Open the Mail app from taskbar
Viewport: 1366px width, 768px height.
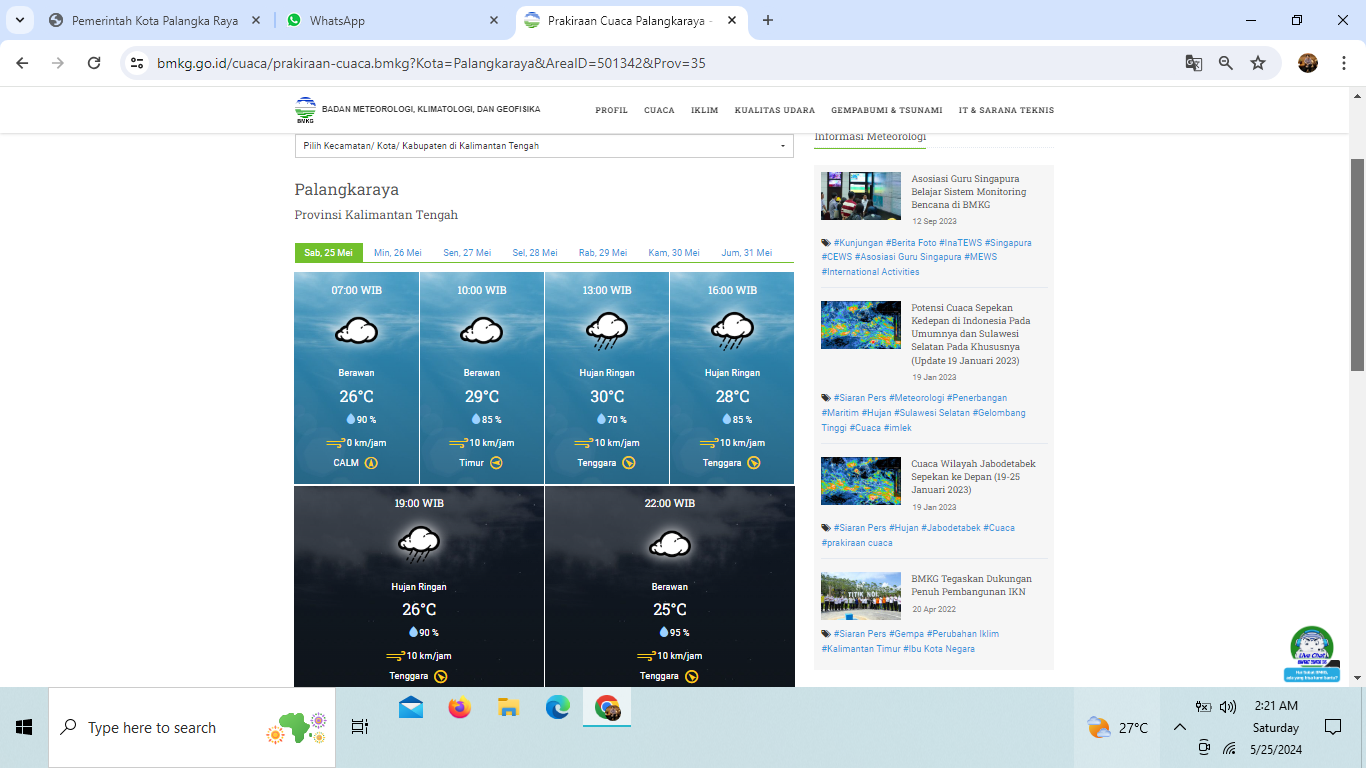point(411,708)
